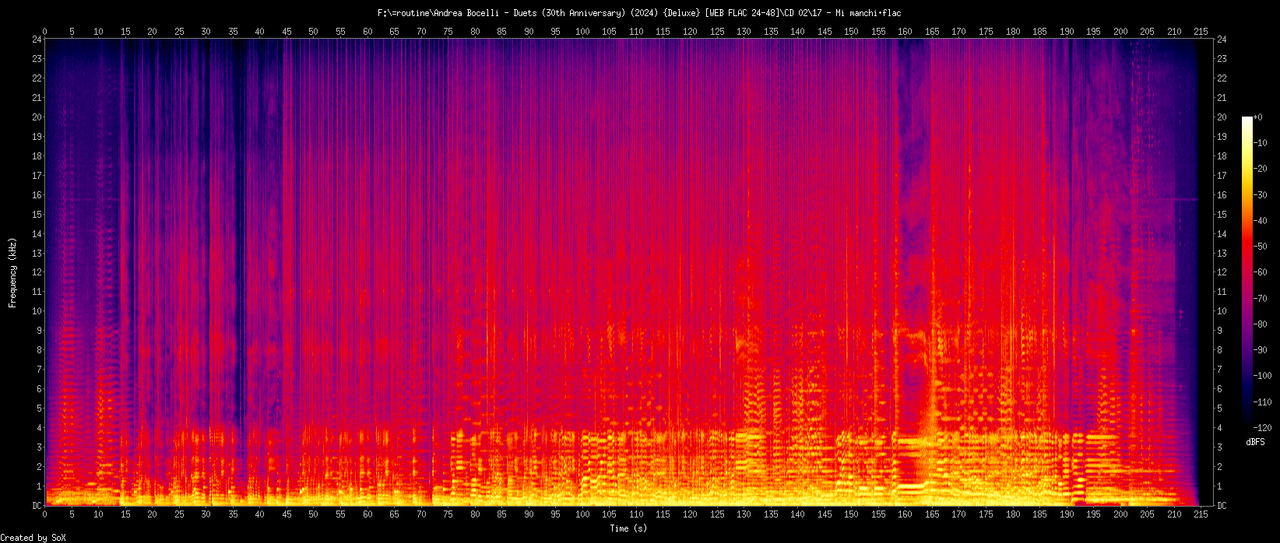Select the "+0" label on the dBFS scale

[1259, 117]
